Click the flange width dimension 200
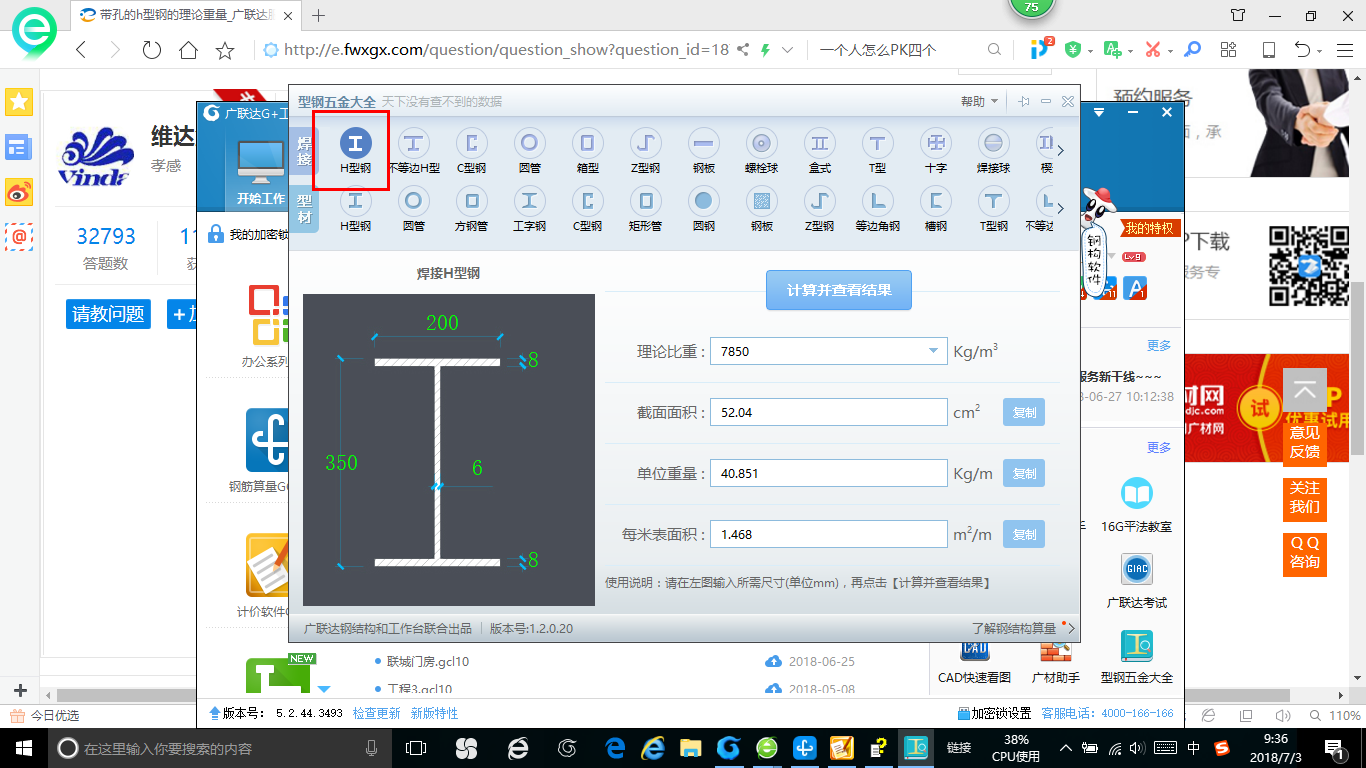The width and height of the screenshot is (1366, 768). (442, 322)
